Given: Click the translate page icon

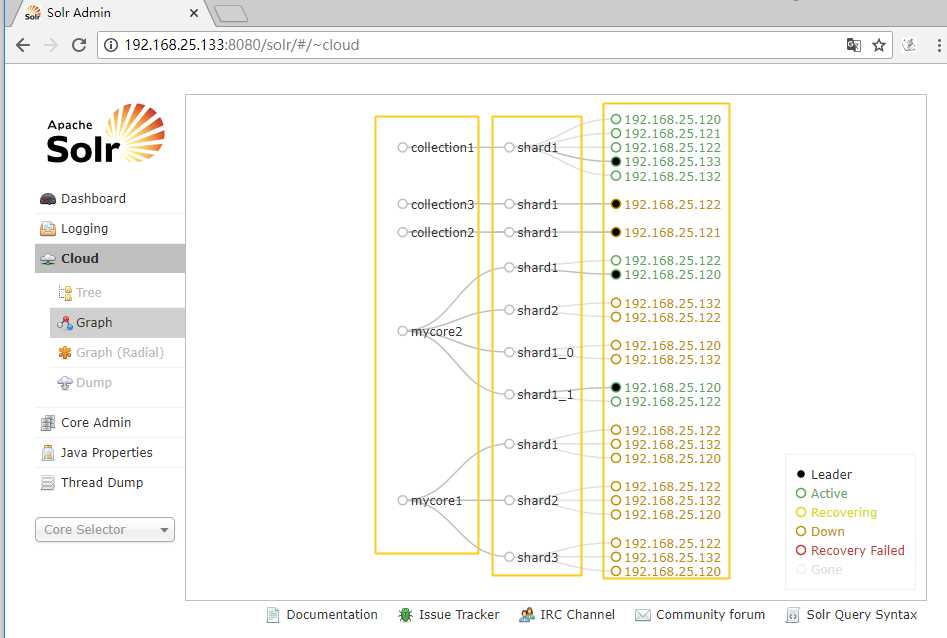Looking at the screenshot, I should pyautogui.click(x=853, y=45).
